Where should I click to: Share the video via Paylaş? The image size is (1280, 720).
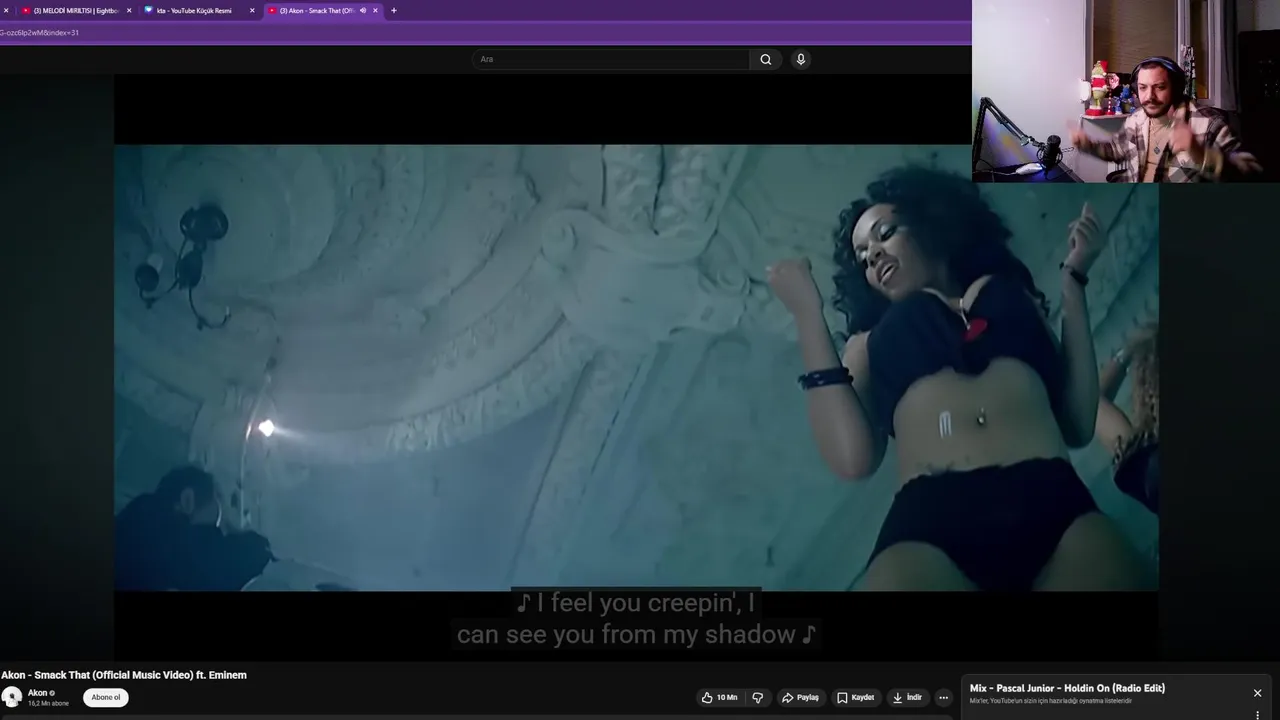[x=800, y=698]
